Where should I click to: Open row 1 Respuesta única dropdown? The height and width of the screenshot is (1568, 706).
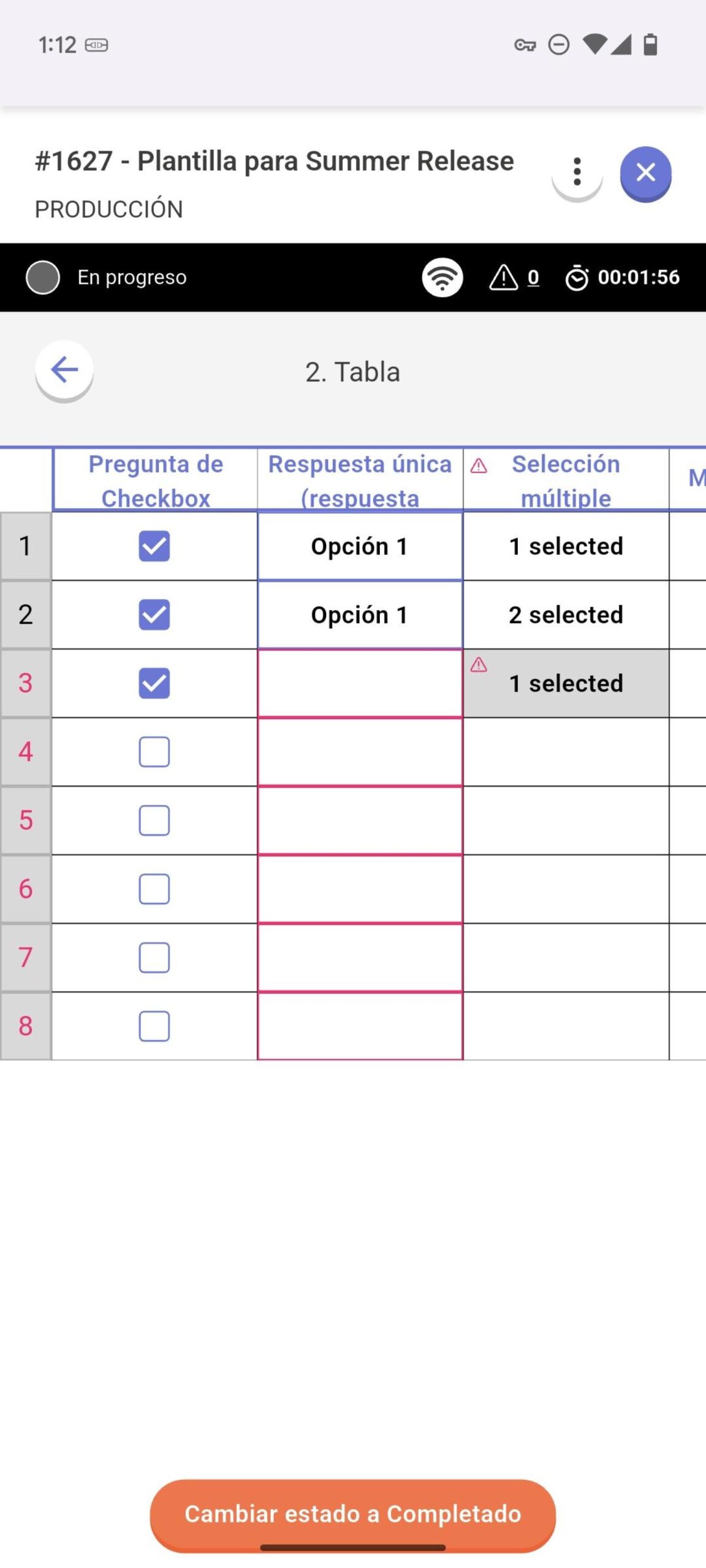360,546
